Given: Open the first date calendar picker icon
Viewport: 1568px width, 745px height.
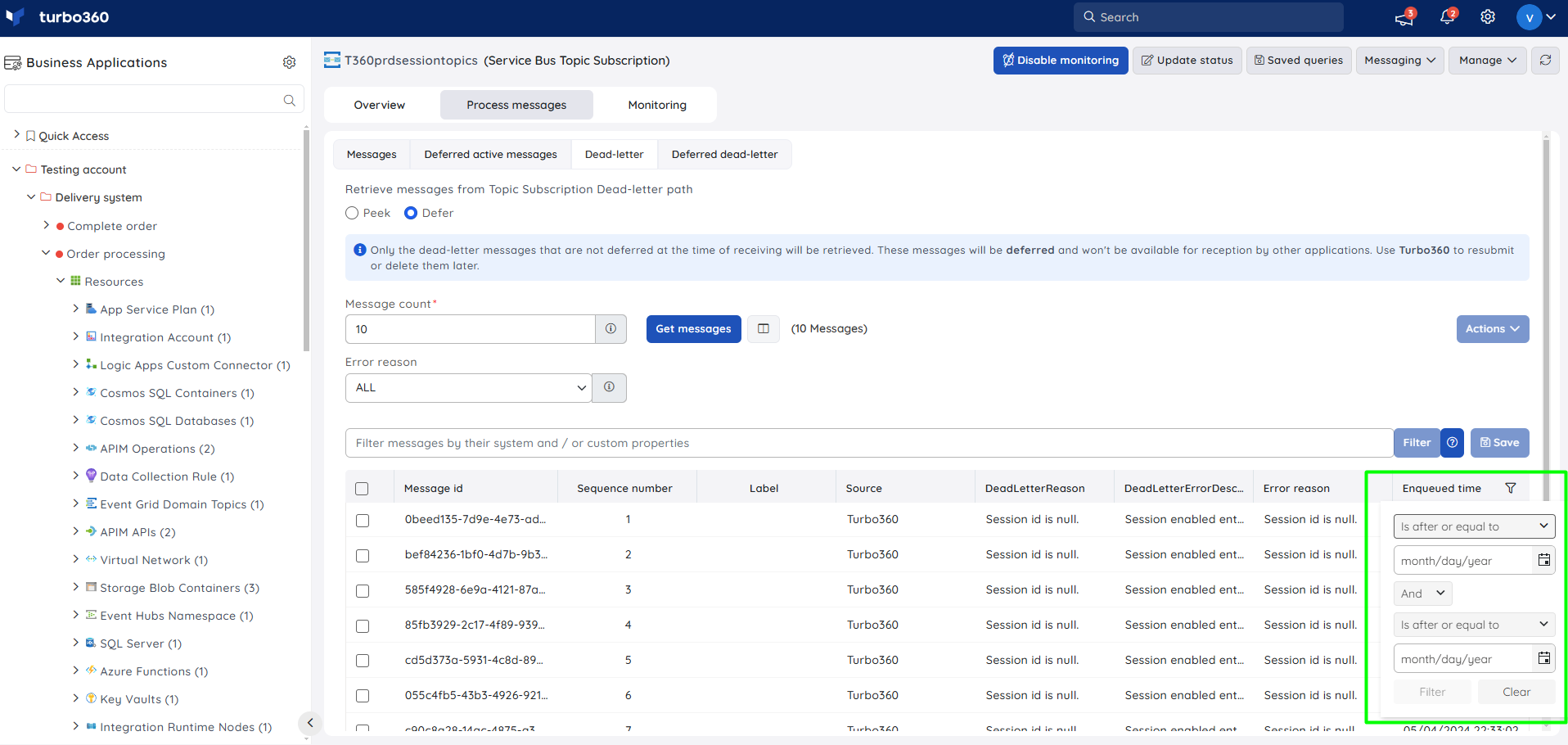Looking at the screenshot, I should tap(1543, 561).
